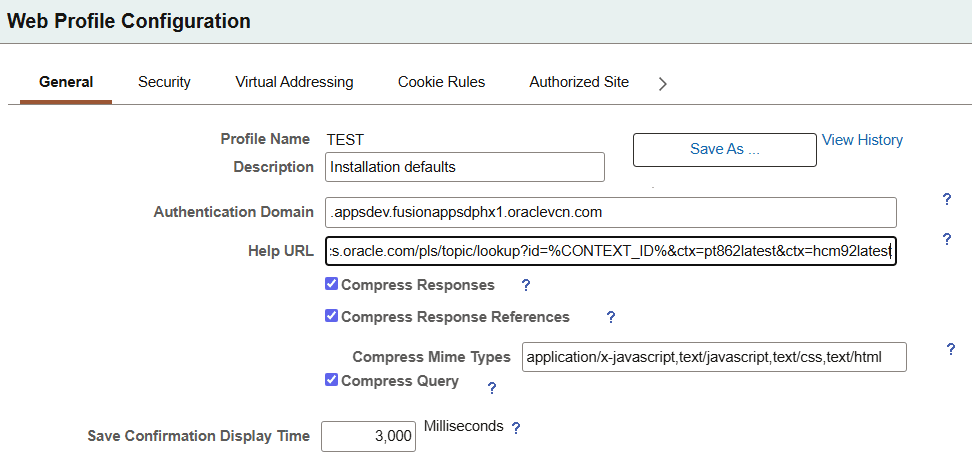Click into Authentication Domain field
This screenshot has height=456, width=972.
[x=611, y=213]
